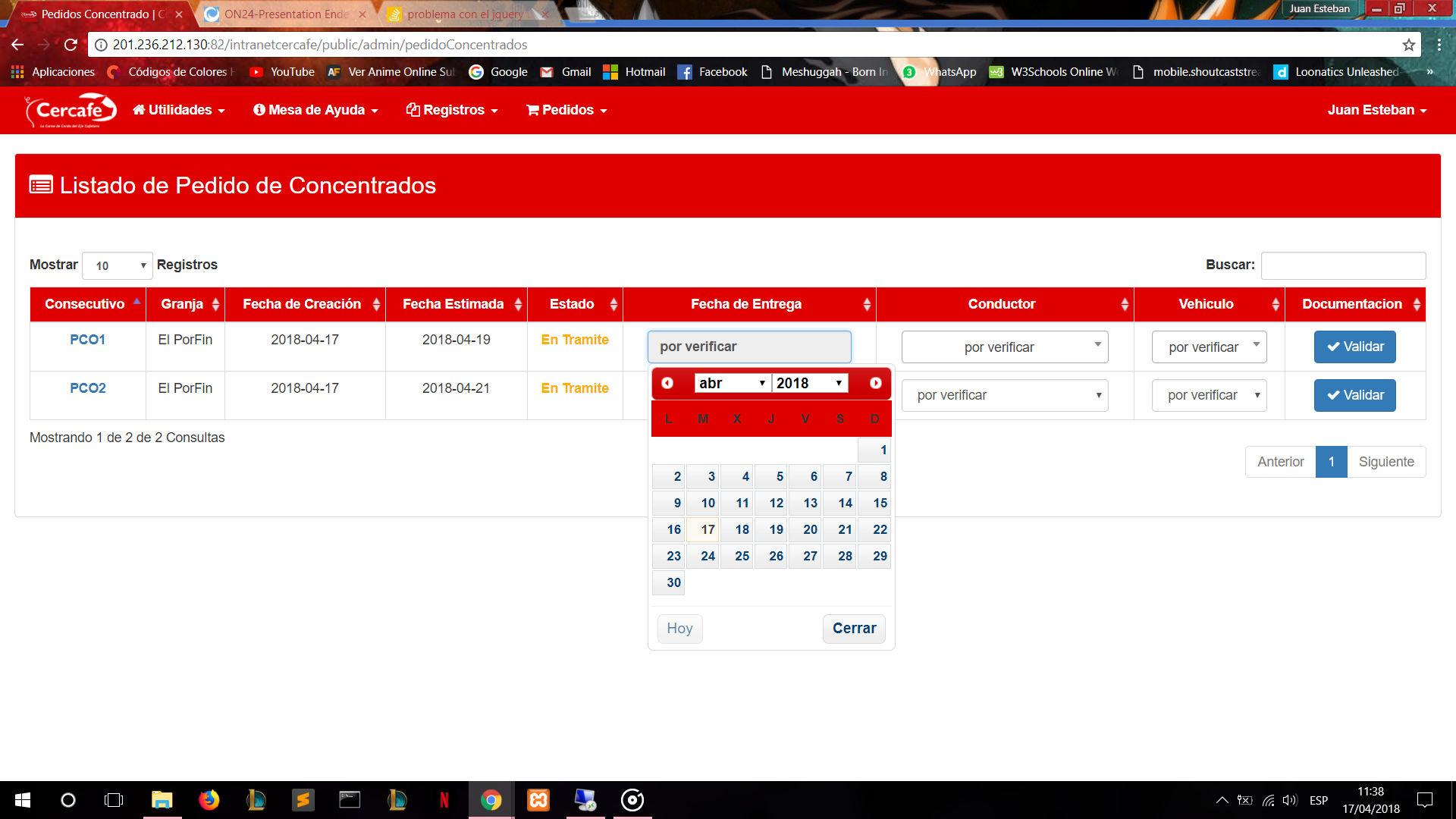
Task: Toggle month selector to next month
Action: (874, 383)
